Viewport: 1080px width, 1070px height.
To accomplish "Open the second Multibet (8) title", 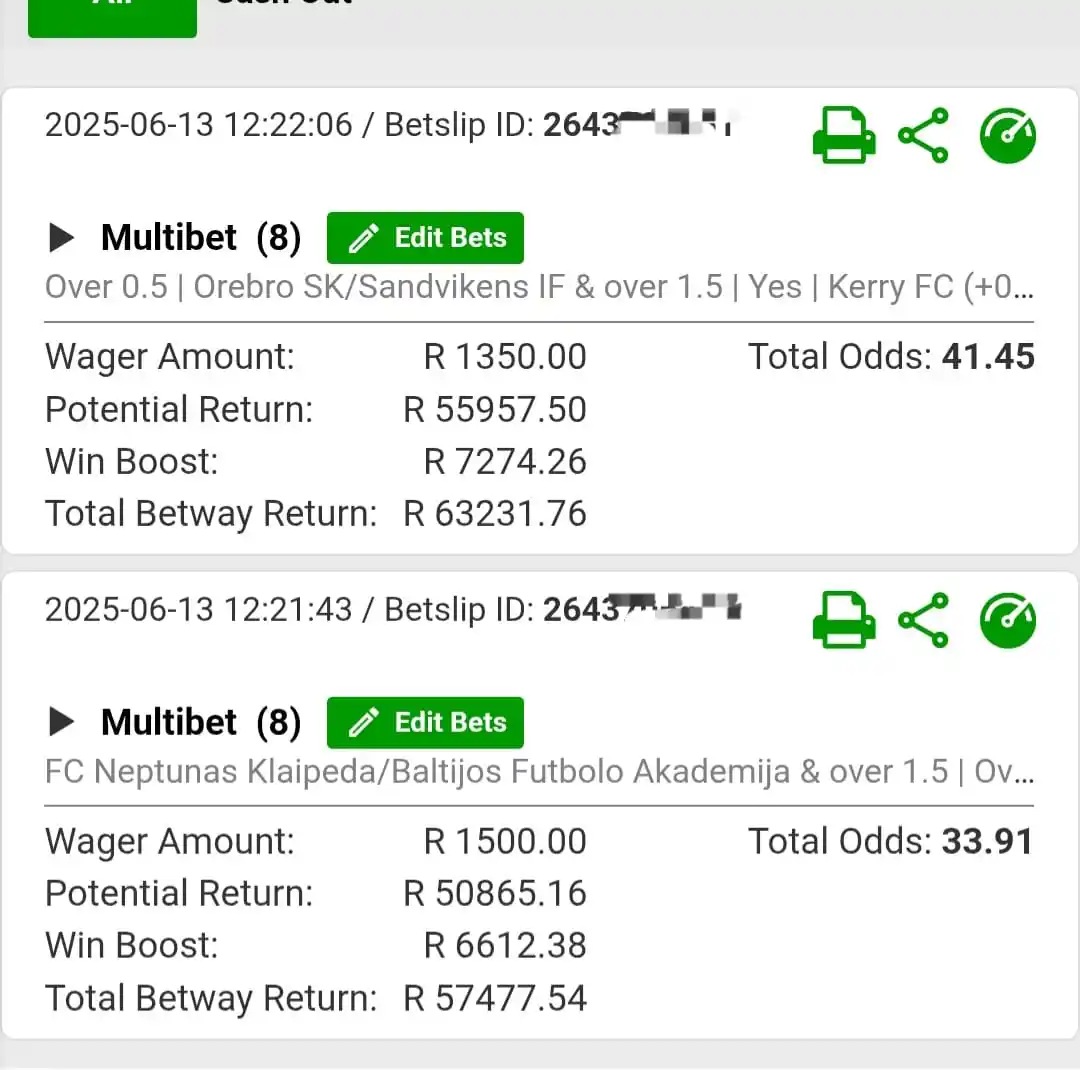I will (x=201, y=722).
